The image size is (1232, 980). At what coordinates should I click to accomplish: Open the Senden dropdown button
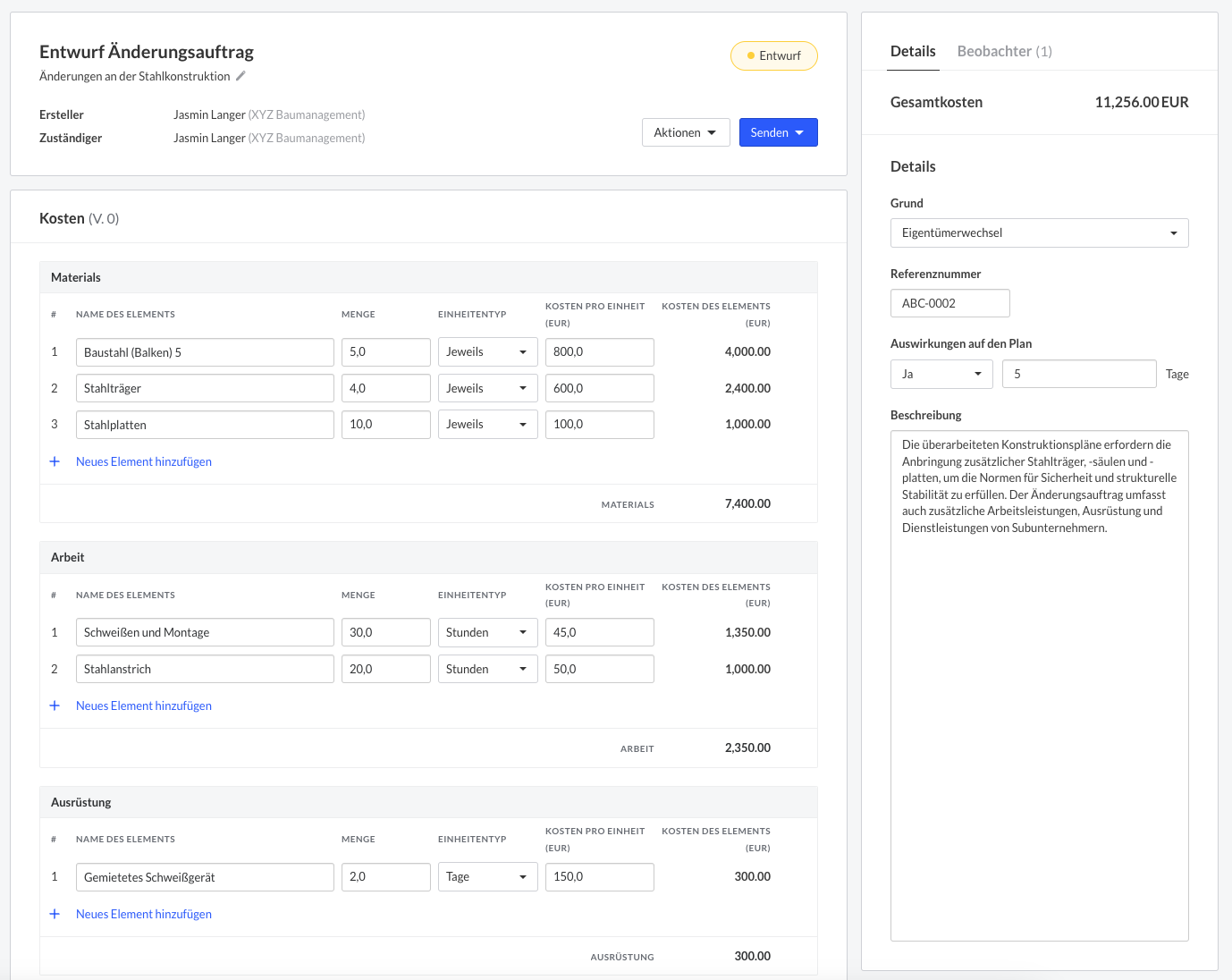click(778, 132)
